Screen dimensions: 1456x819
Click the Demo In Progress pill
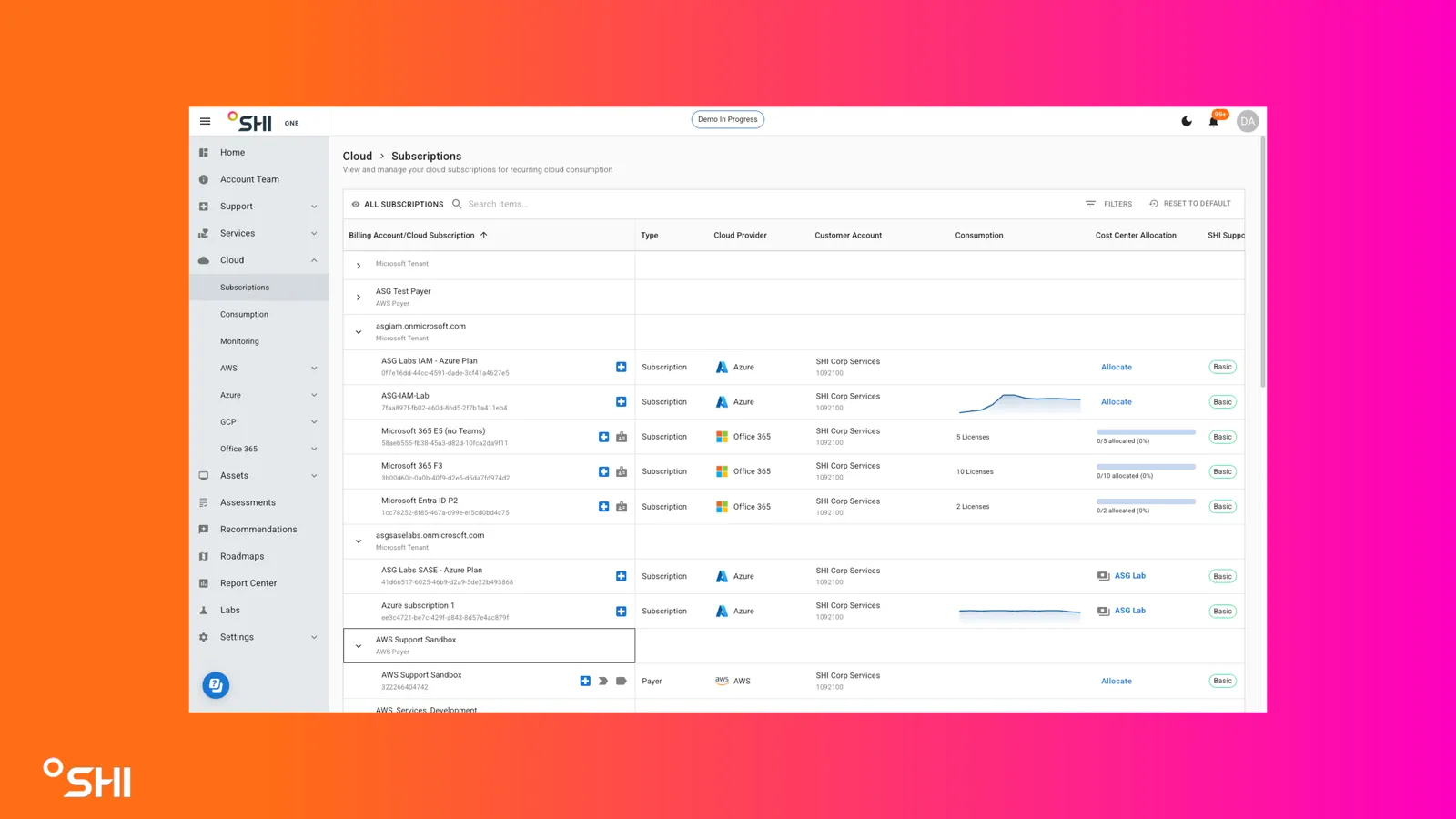coord(728,119)
